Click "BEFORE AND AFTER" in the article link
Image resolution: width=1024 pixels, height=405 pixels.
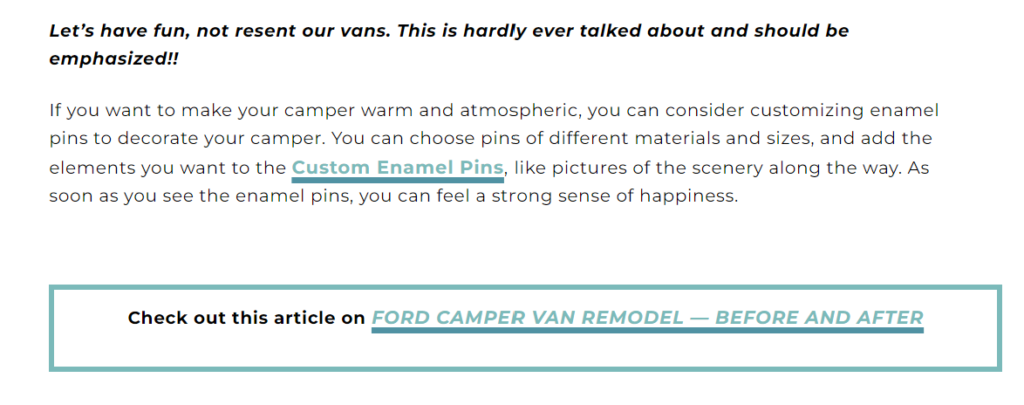click(819, 319)
